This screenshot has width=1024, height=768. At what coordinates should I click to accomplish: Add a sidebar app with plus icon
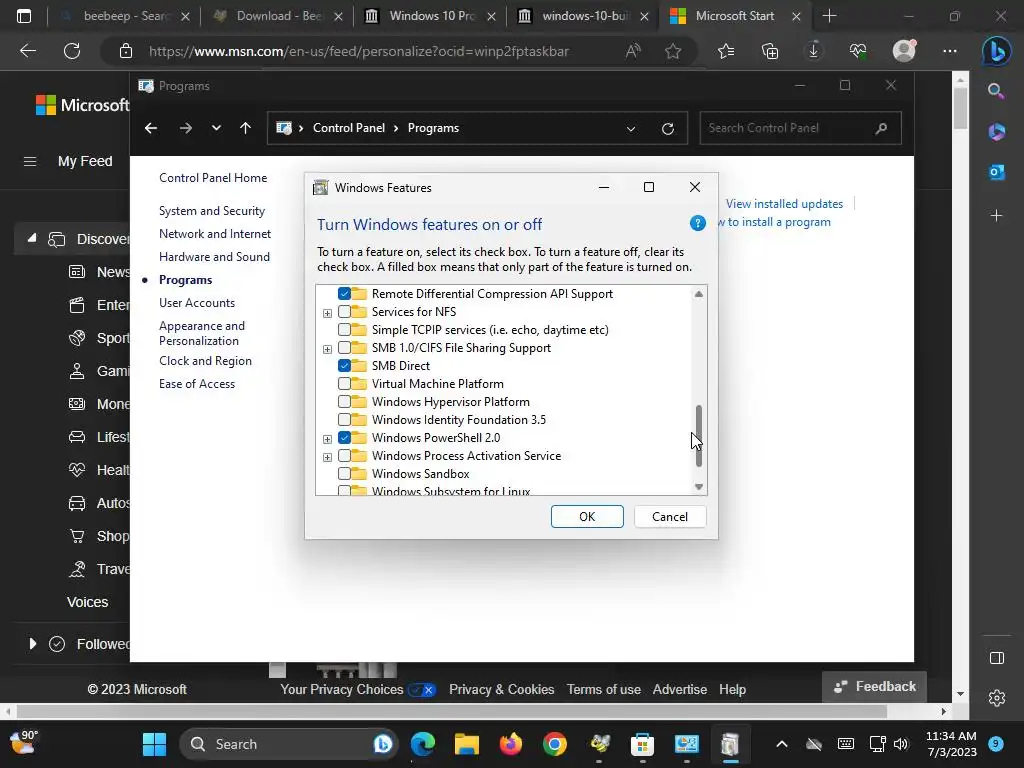[997, 216]
